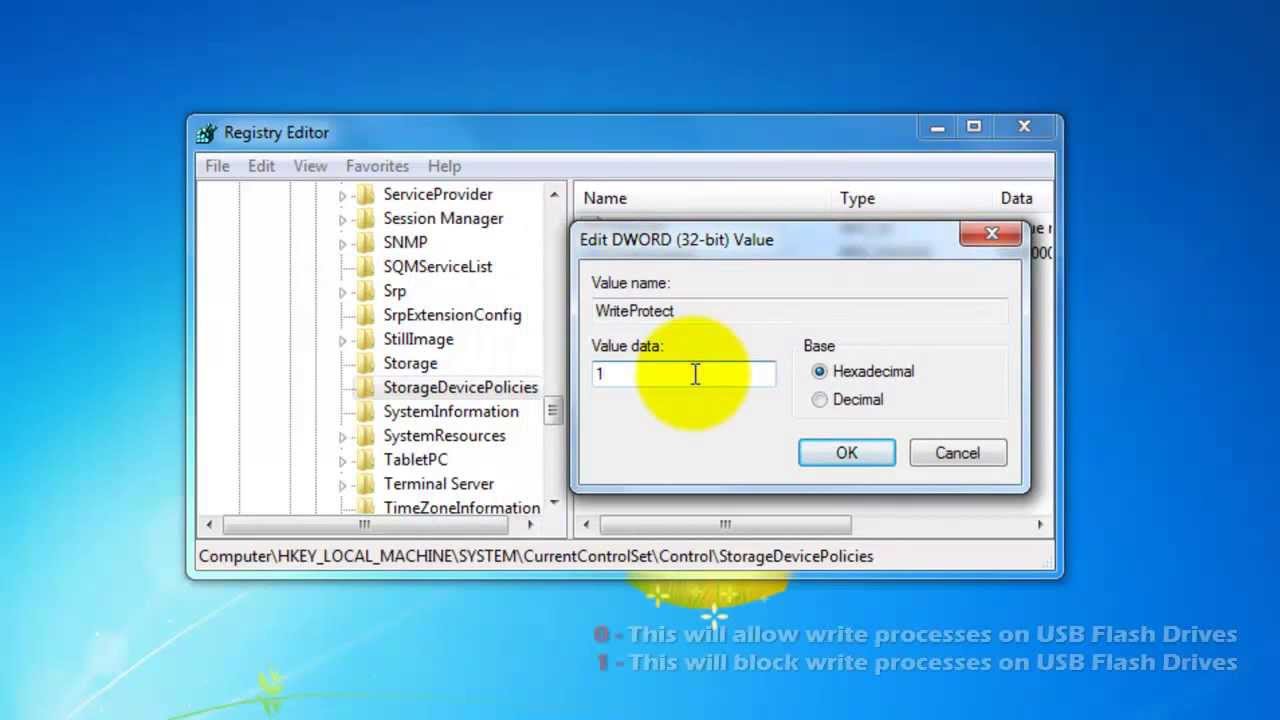Image resolution: width=1280 pixels, height=720 pixels.
Task: Click the StorageDevicePolicies folder icon
Action: [366, 387]
